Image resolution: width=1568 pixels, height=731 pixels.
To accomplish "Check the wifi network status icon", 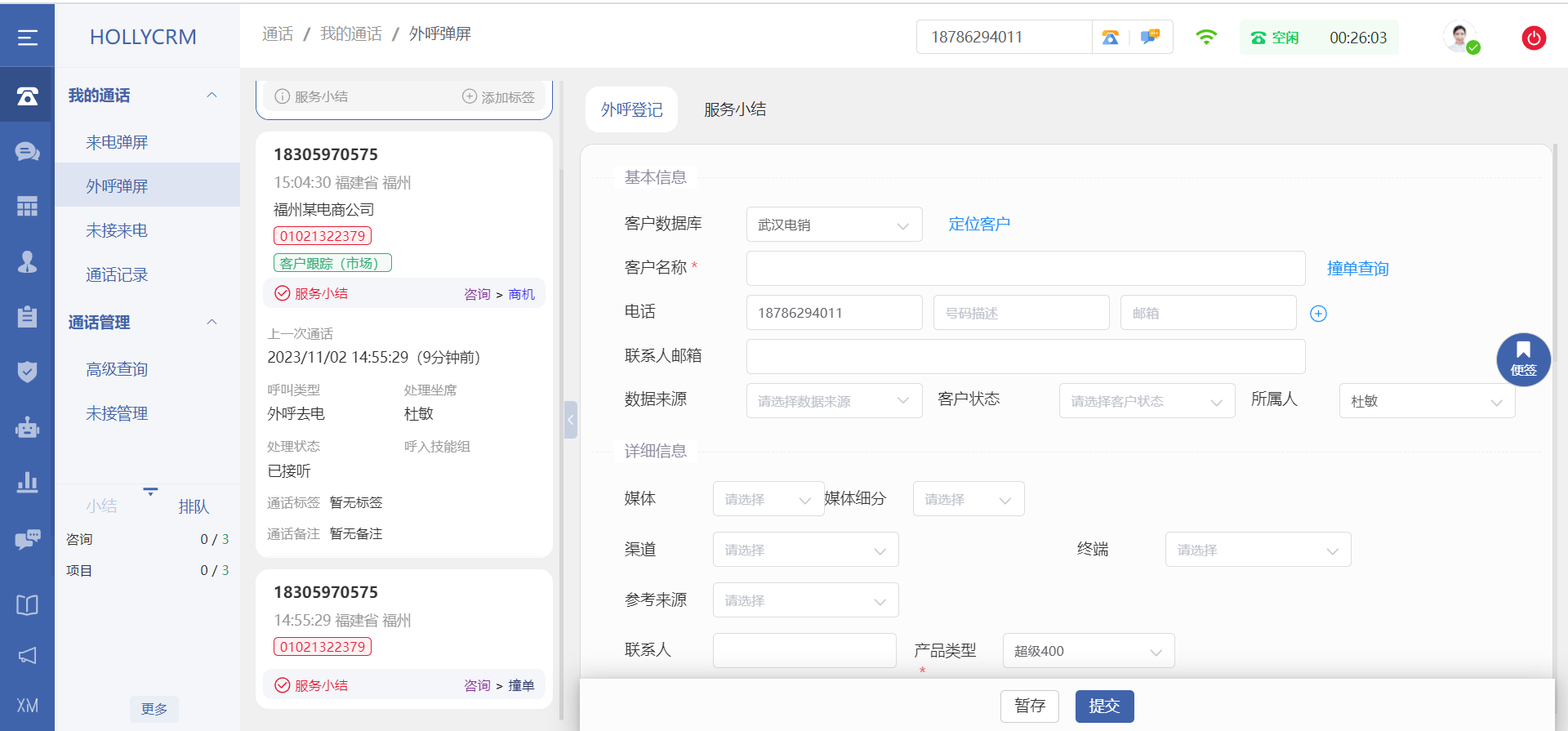I will 1206,37.
